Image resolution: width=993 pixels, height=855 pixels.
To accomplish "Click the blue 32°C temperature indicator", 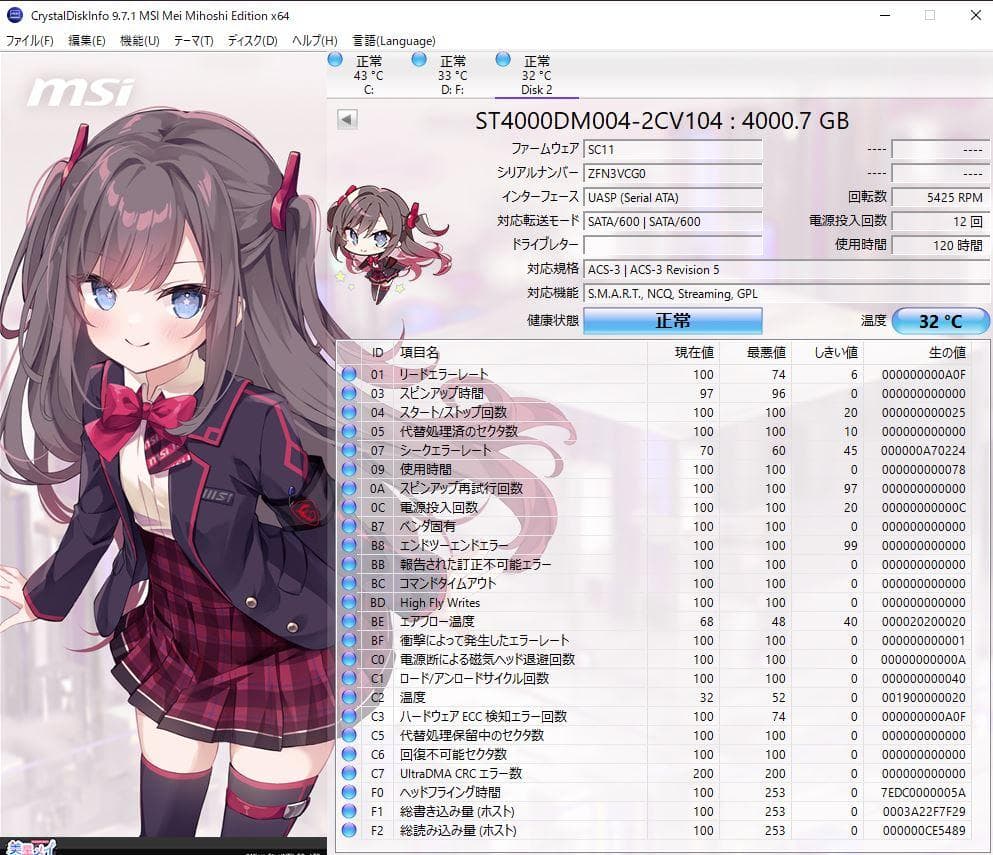I will 938,321.
